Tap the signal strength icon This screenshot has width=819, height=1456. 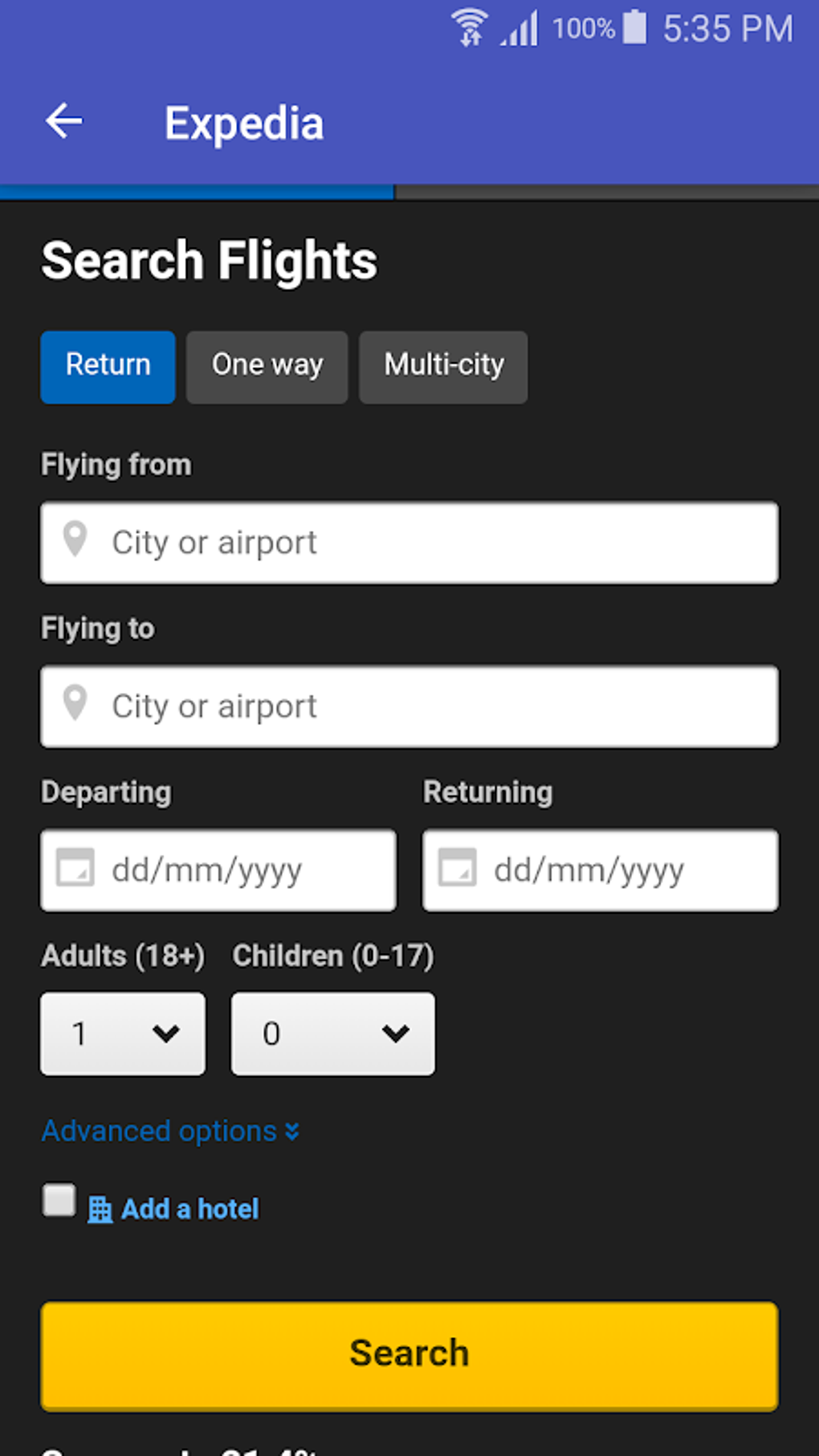point(520,30)
